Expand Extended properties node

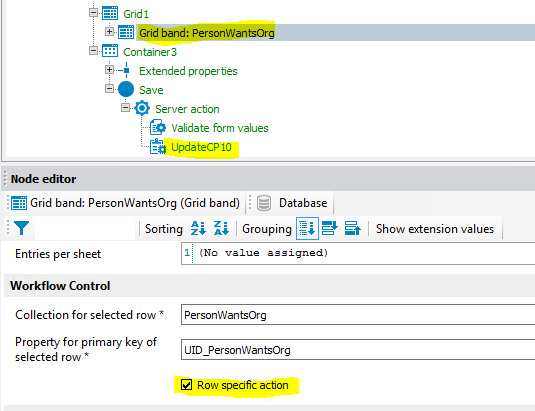(109, 70)
